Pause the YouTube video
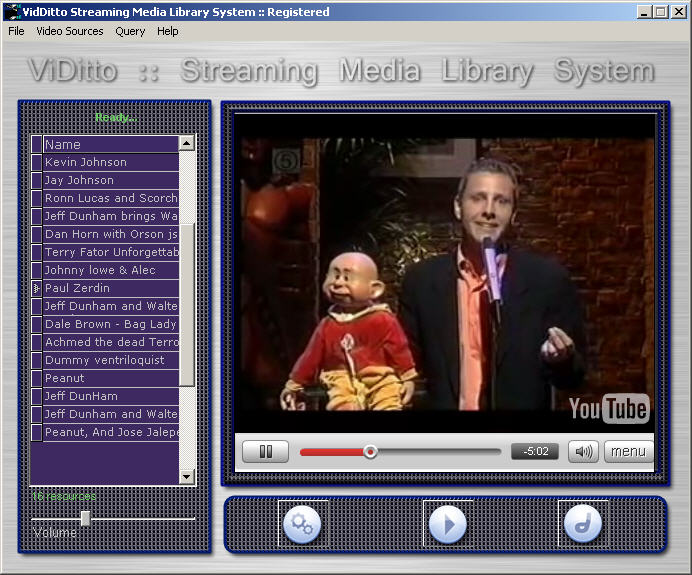692x575 pixels. pyautogui.click(x=266, y=451)
